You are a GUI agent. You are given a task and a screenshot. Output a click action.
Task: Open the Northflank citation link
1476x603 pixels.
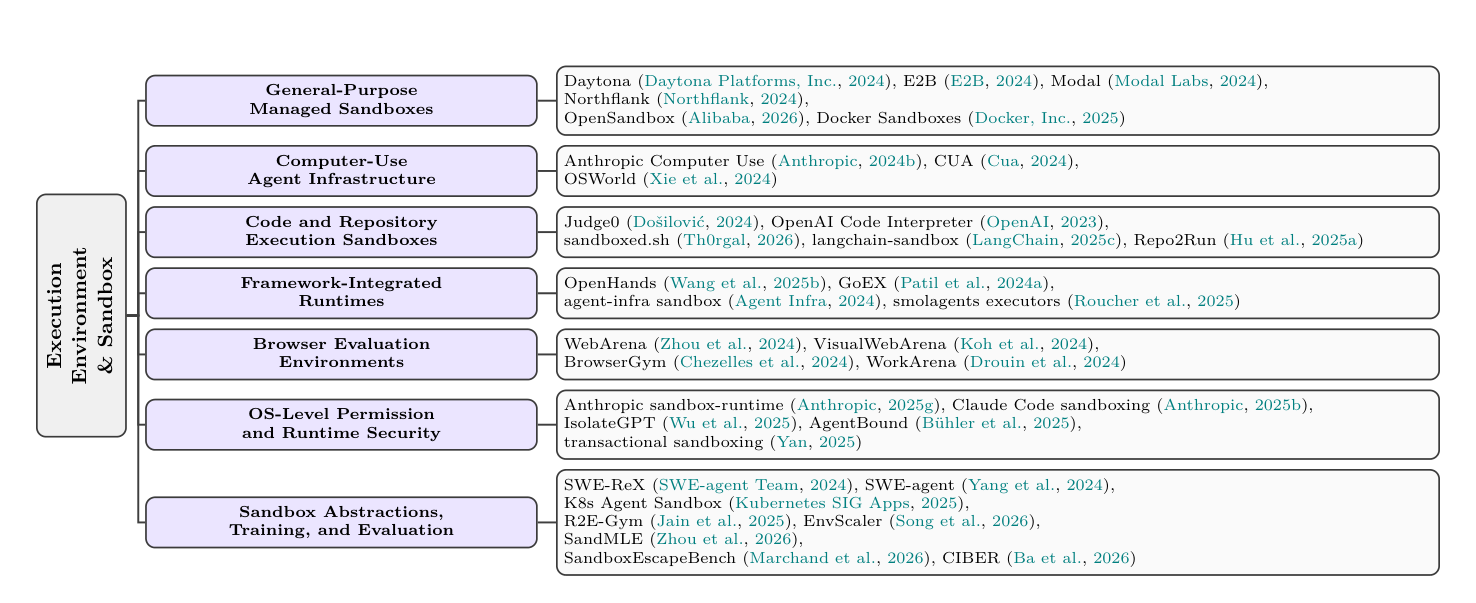708,100
